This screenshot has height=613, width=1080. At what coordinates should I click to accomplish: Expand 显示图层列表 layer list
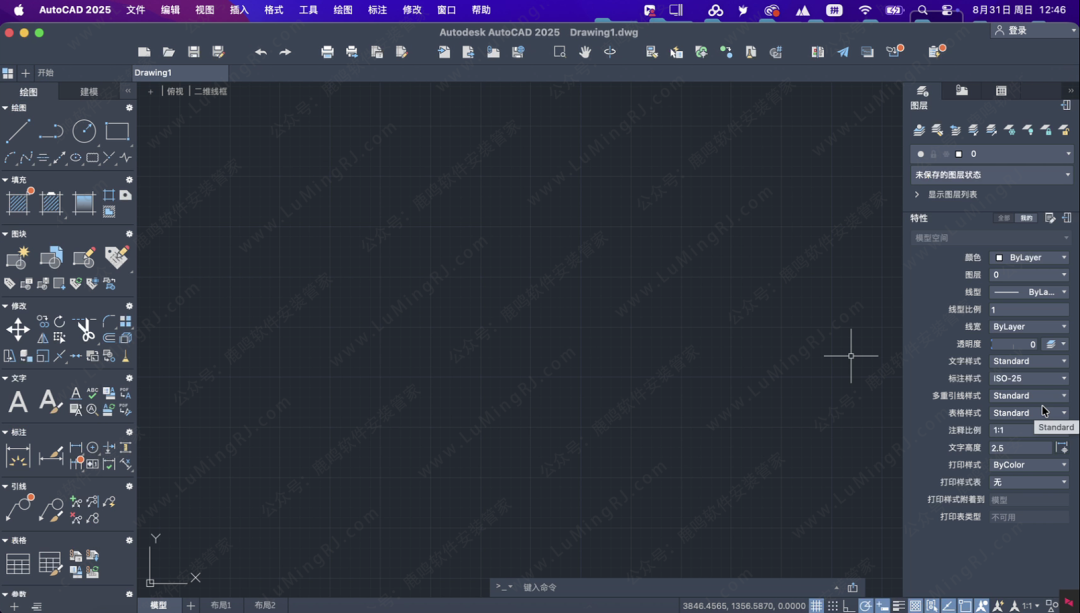click(x=951, y=195)
